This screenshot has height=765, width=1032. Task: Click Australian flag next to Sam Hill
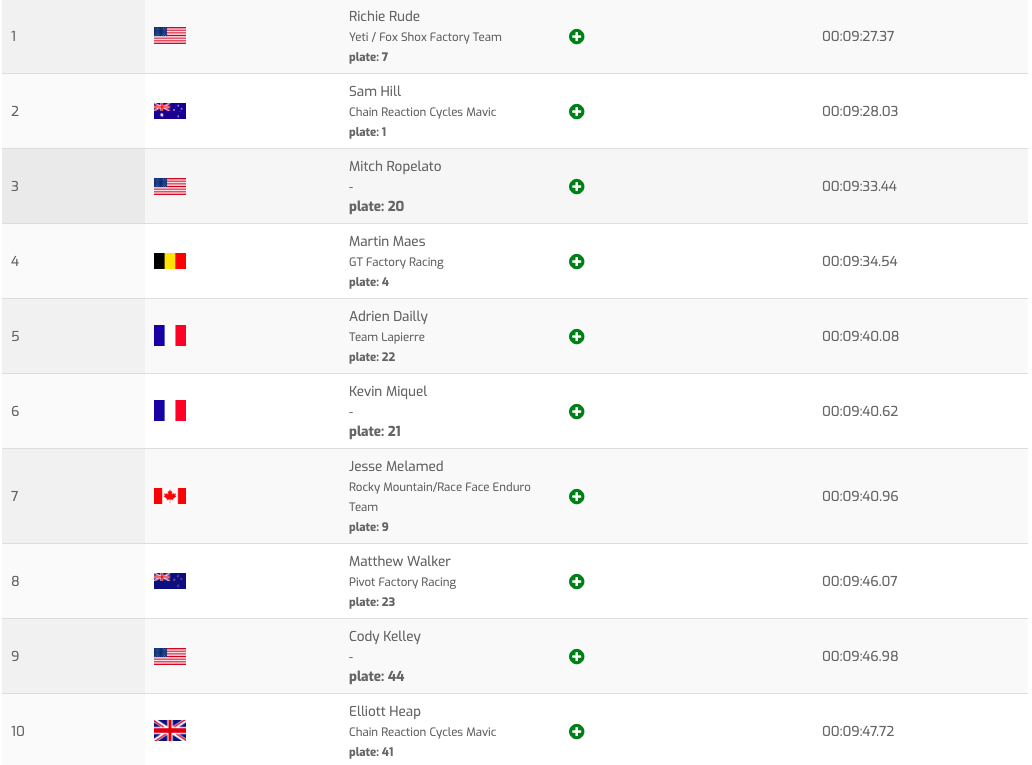point(170,111)
